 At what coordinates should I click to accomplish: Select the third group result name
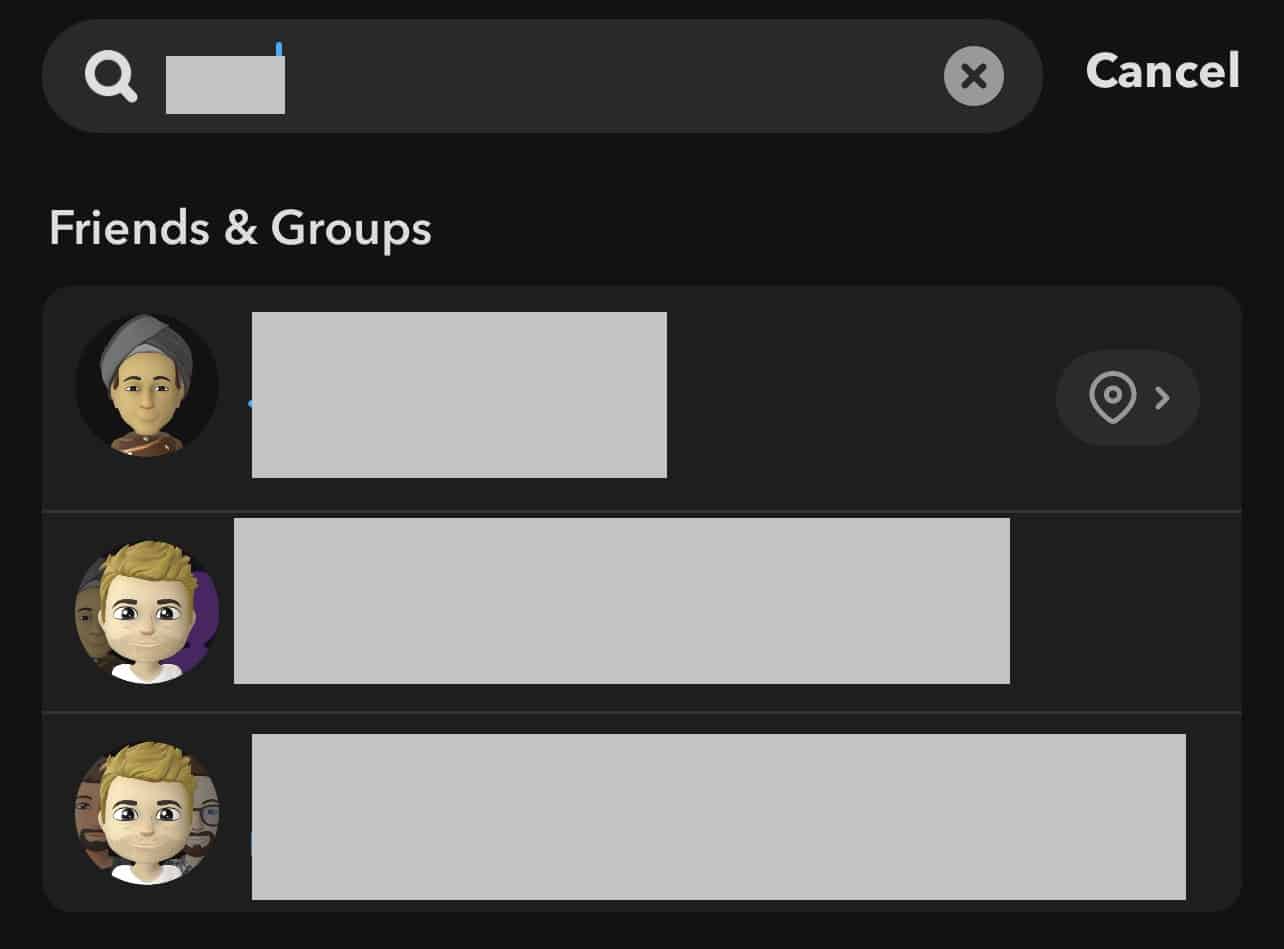[x=718, y=817]
